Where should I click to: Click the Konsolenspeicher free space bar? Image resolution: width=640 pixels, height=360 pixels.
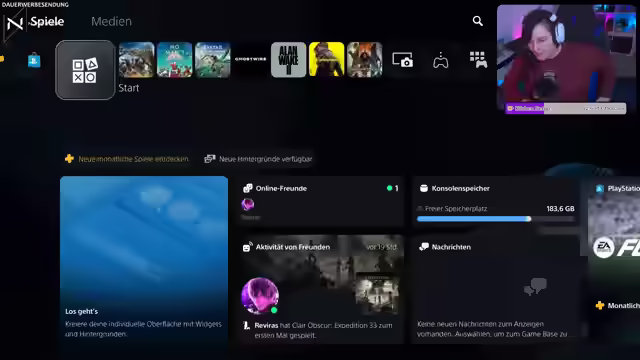[x=496, y=219]
